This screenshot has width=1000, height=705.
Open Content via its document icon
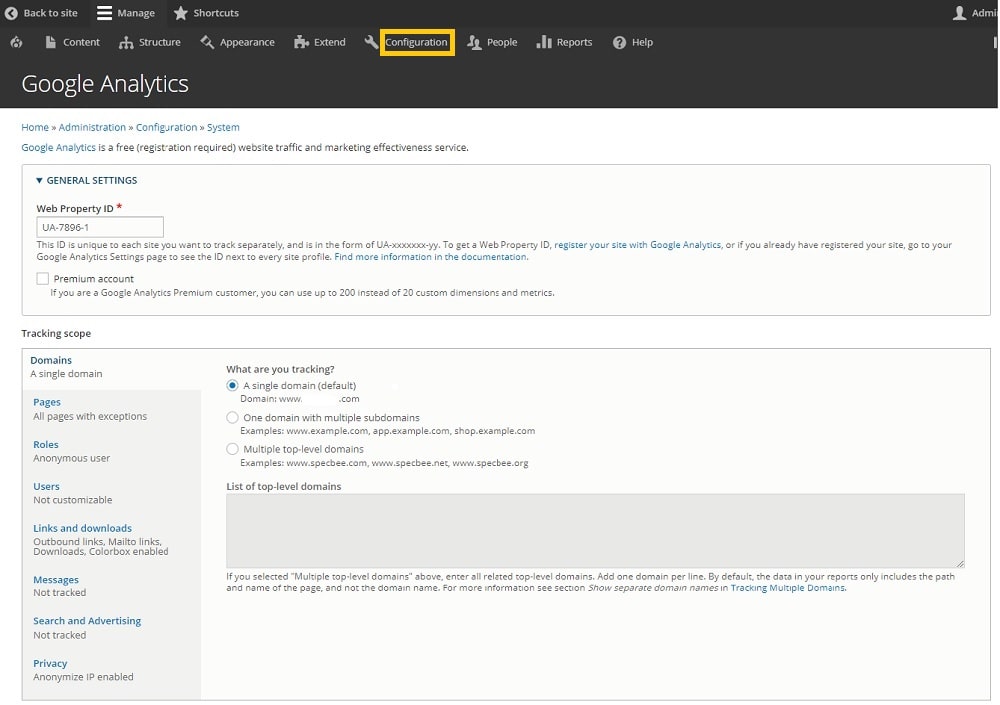pos(51,42)
